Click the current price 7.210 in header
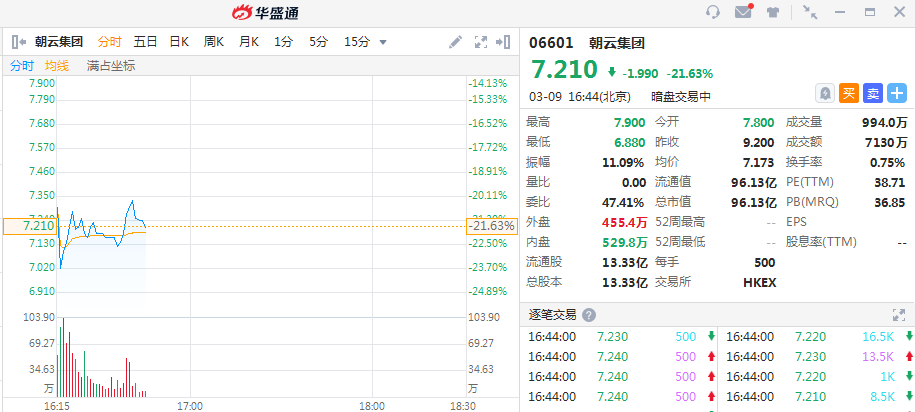Viewport: 915px width, 412px height. click(564, 69)
